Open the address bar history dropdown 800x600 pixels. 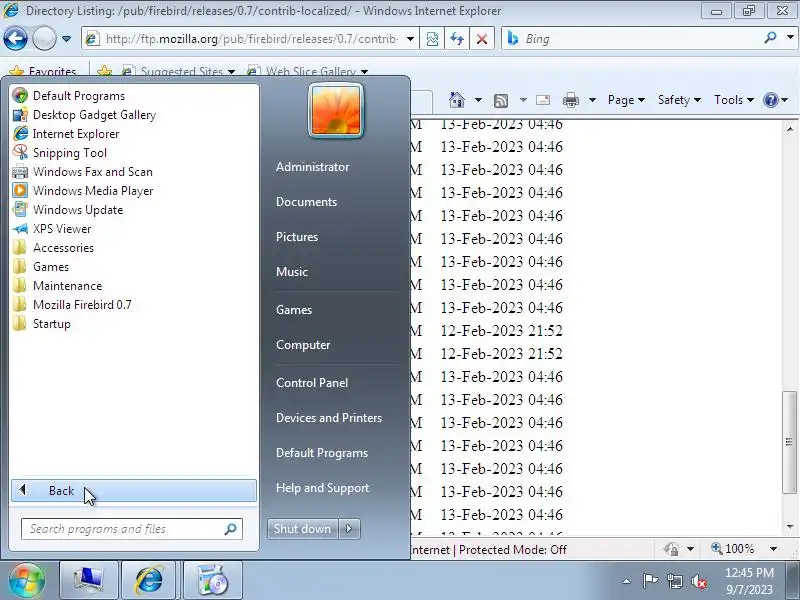410,39
